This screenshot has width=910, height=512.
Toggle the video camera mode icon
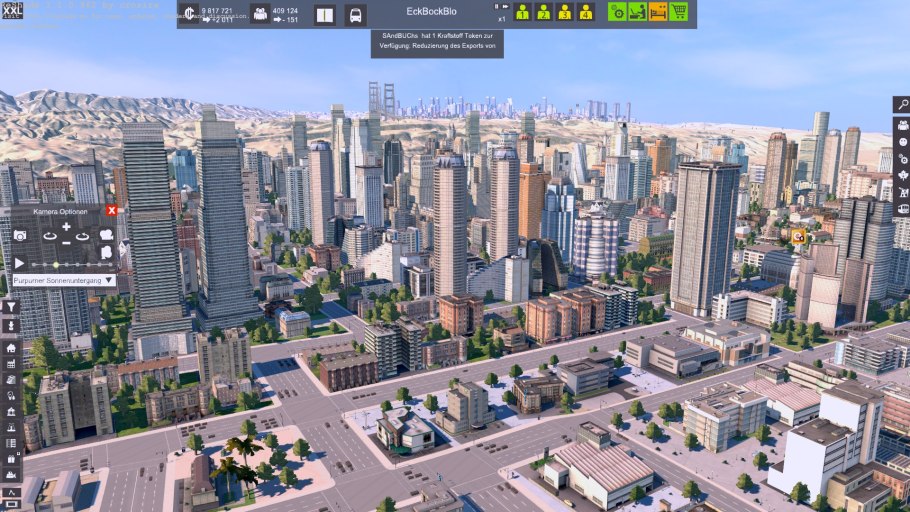coord(106,234)
